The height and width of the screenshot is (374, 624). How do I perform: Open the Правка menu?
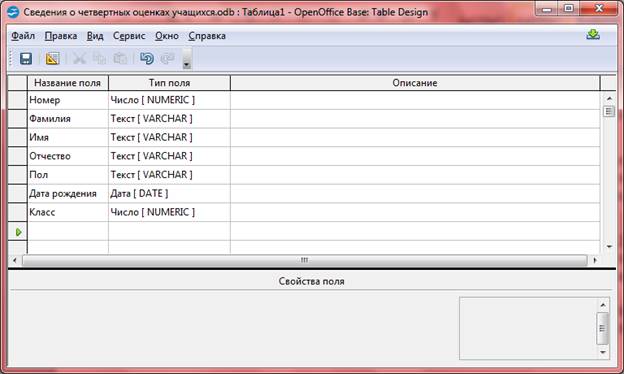pyautogui.click(x=61, y=36)
